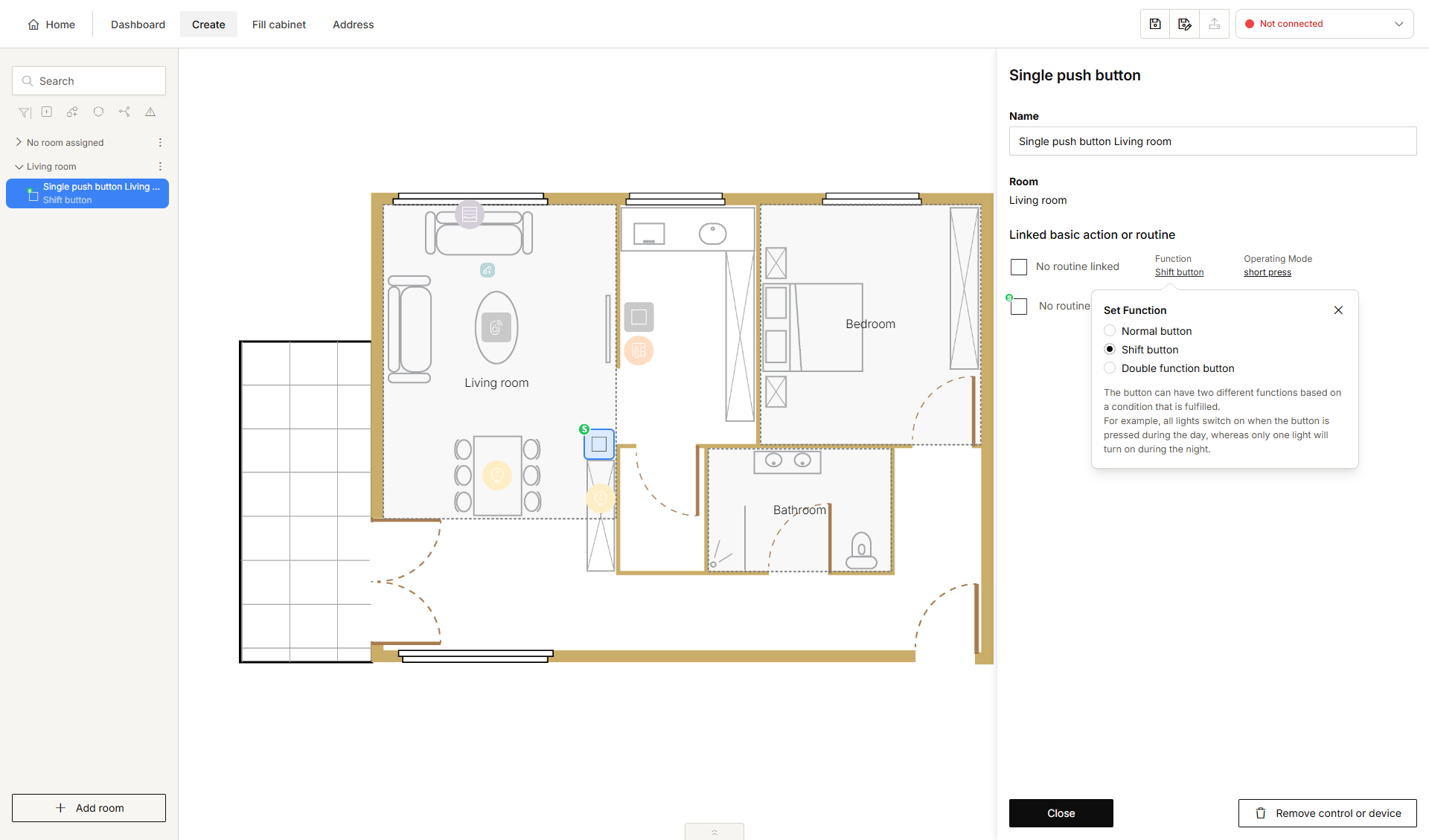Click the yellow light bulb on dining table
Image resolution: width=1429 pixels, height=840 pixels.
pos(497,475)
